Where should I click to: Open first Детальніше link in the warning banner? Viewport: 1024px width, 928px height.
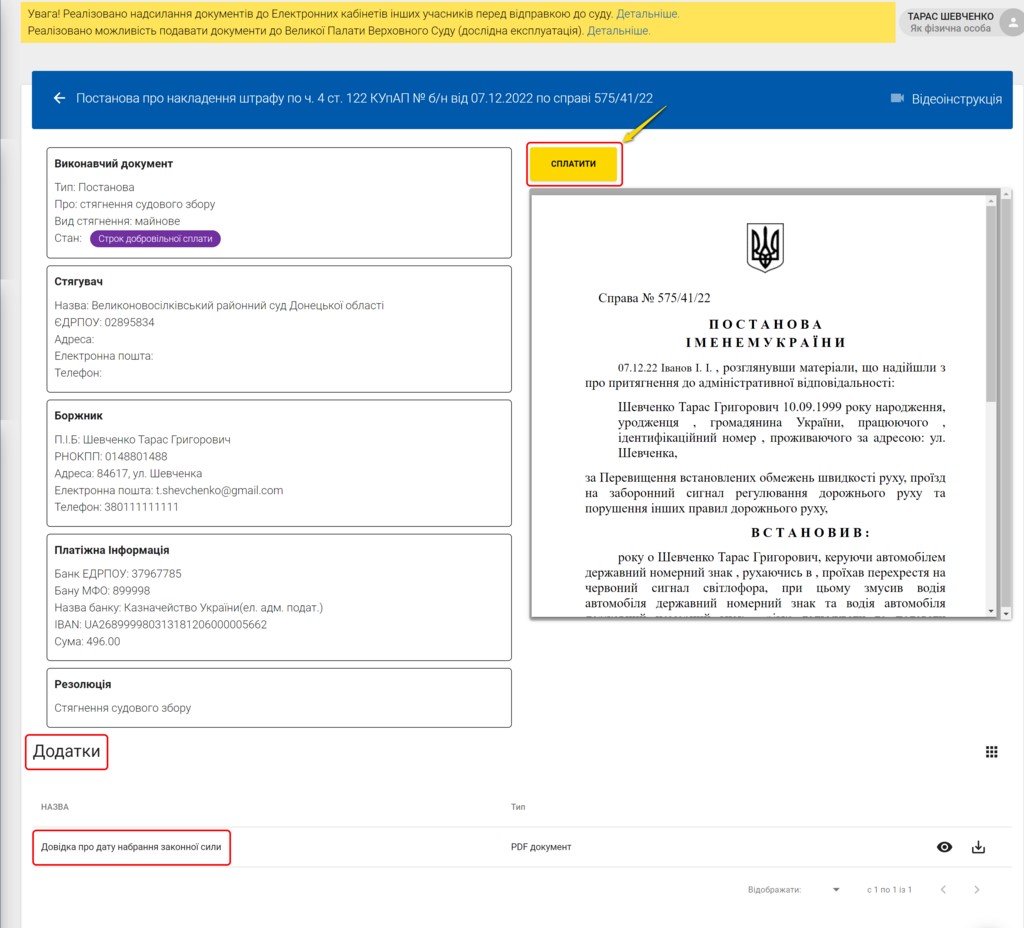tap(647, 14)
